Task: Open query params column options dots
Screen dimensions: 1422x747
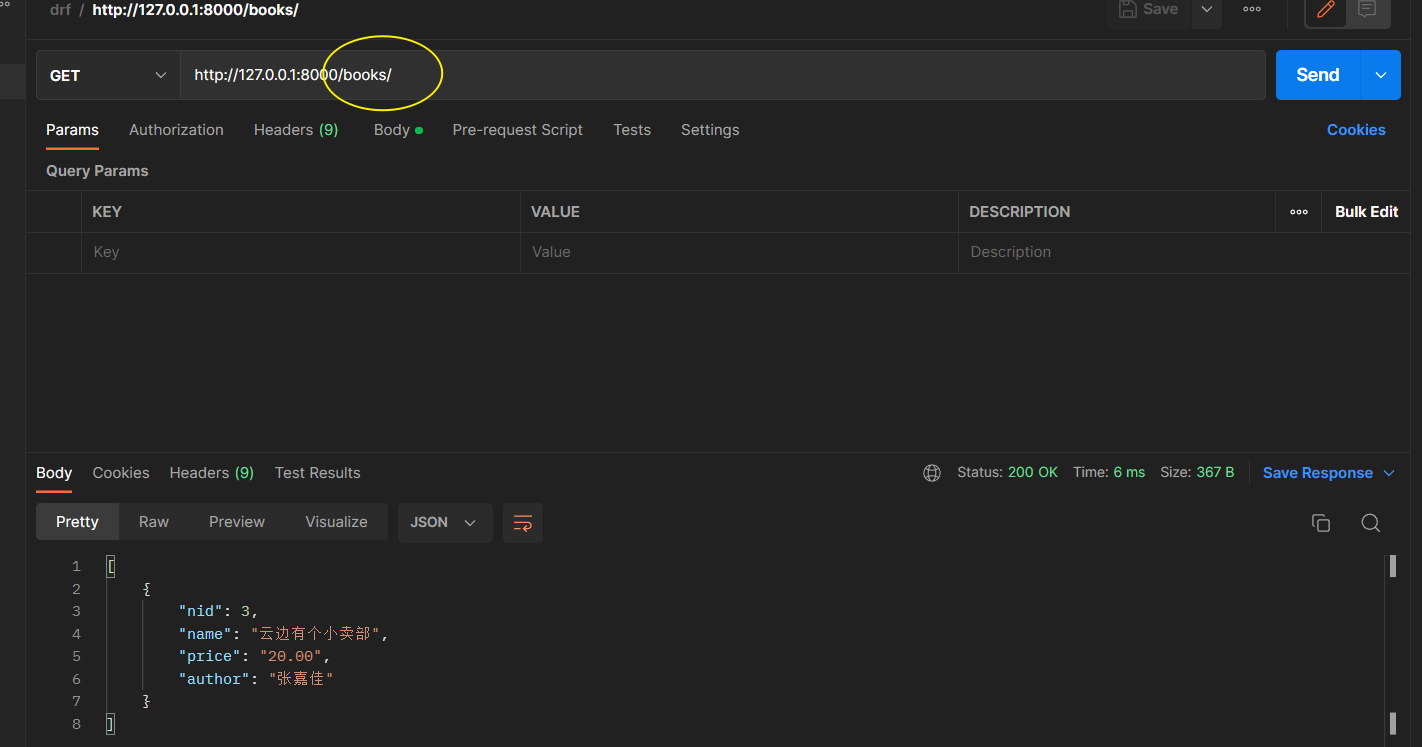Action: coord(1299,212)
